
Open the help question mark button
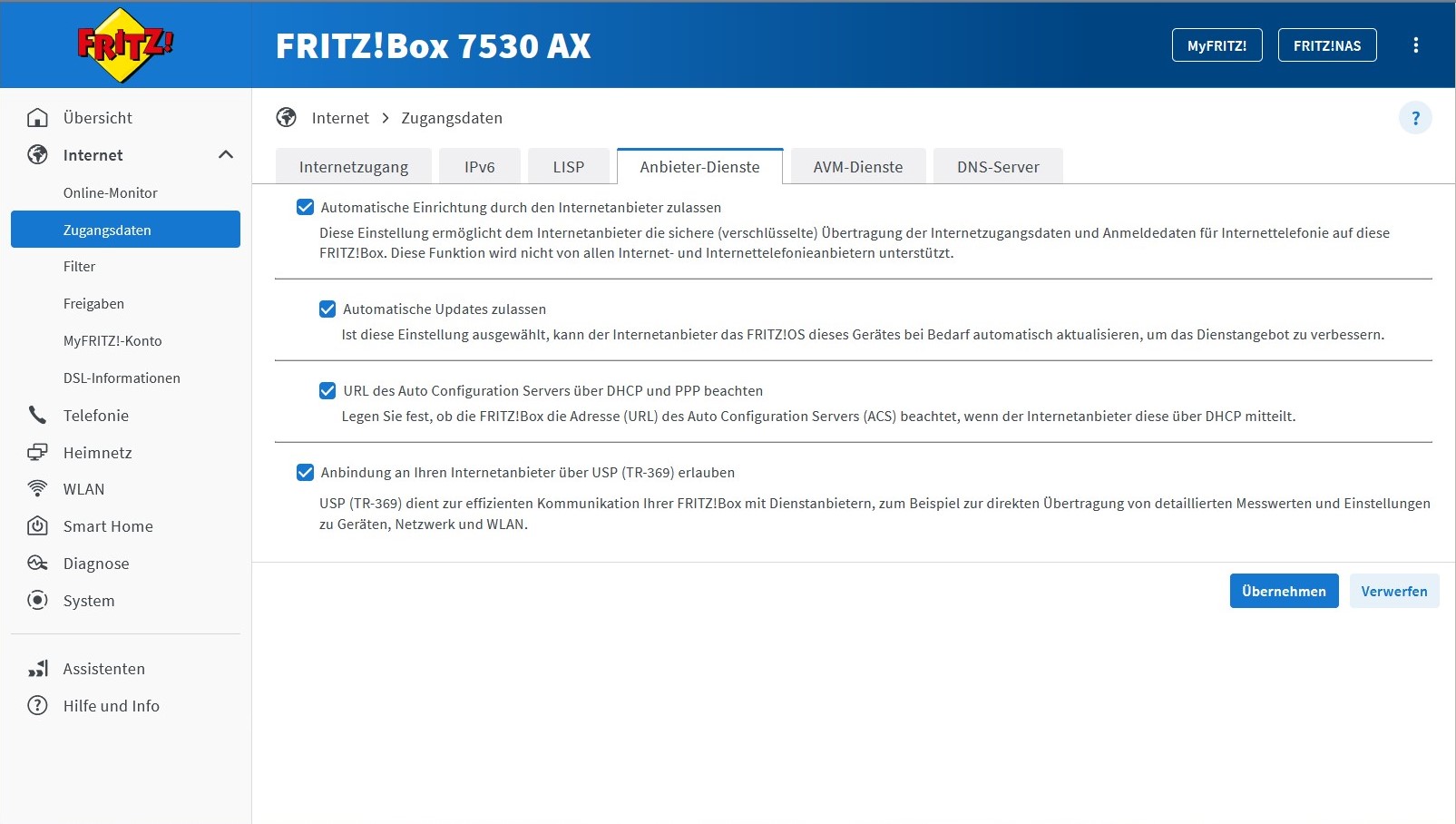1415,118
